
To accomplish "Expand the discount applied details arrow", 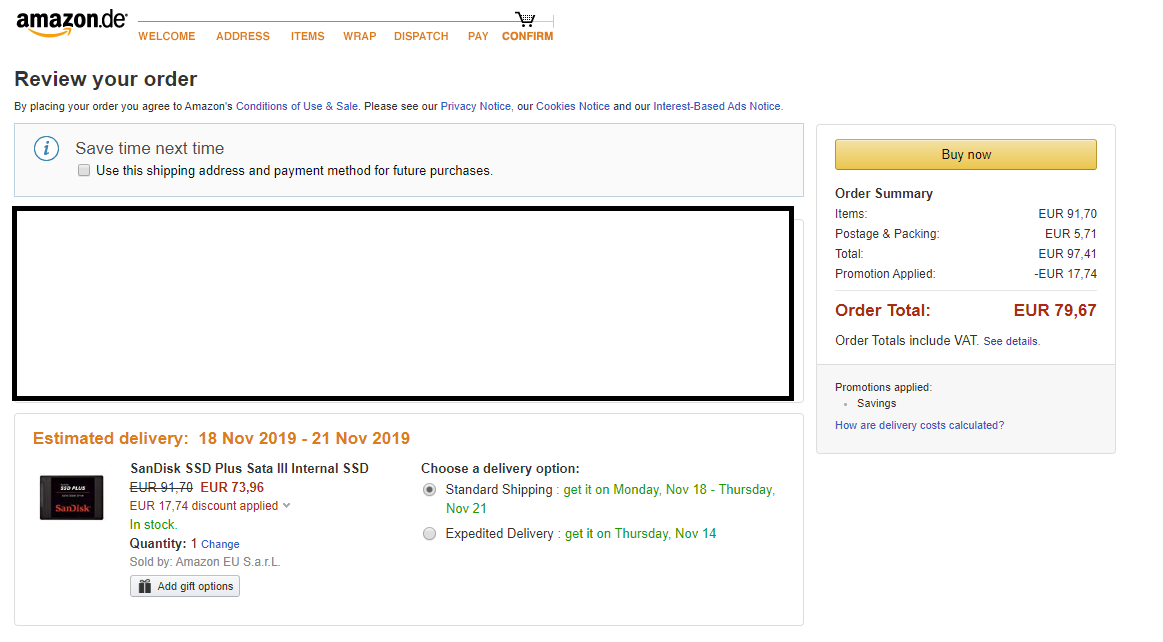I will pos(287,506).
